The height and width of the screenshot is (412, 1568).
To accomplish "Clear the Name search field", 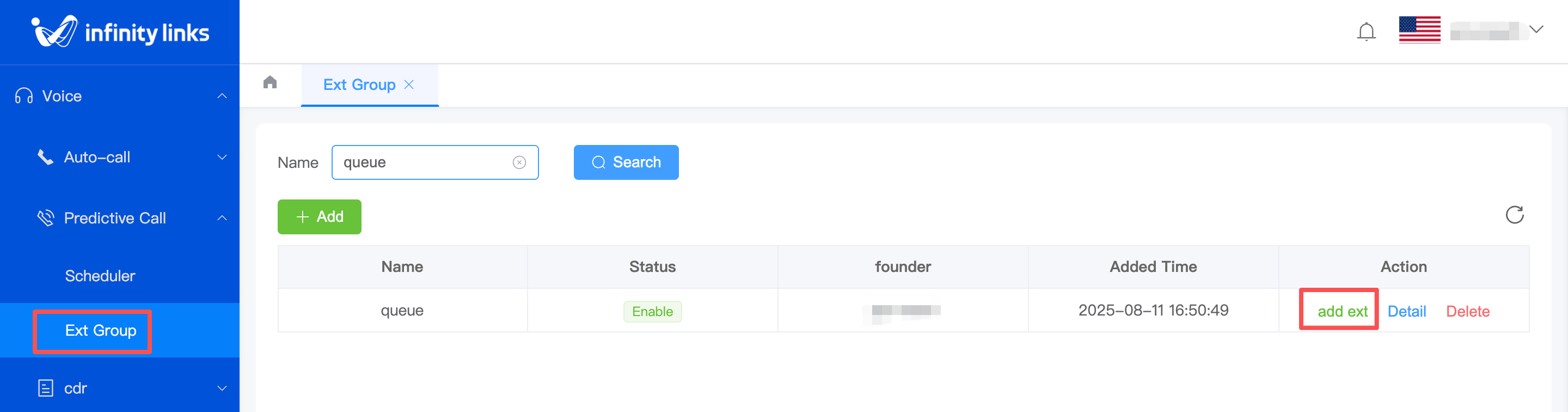I will click(x=519, y=162).
